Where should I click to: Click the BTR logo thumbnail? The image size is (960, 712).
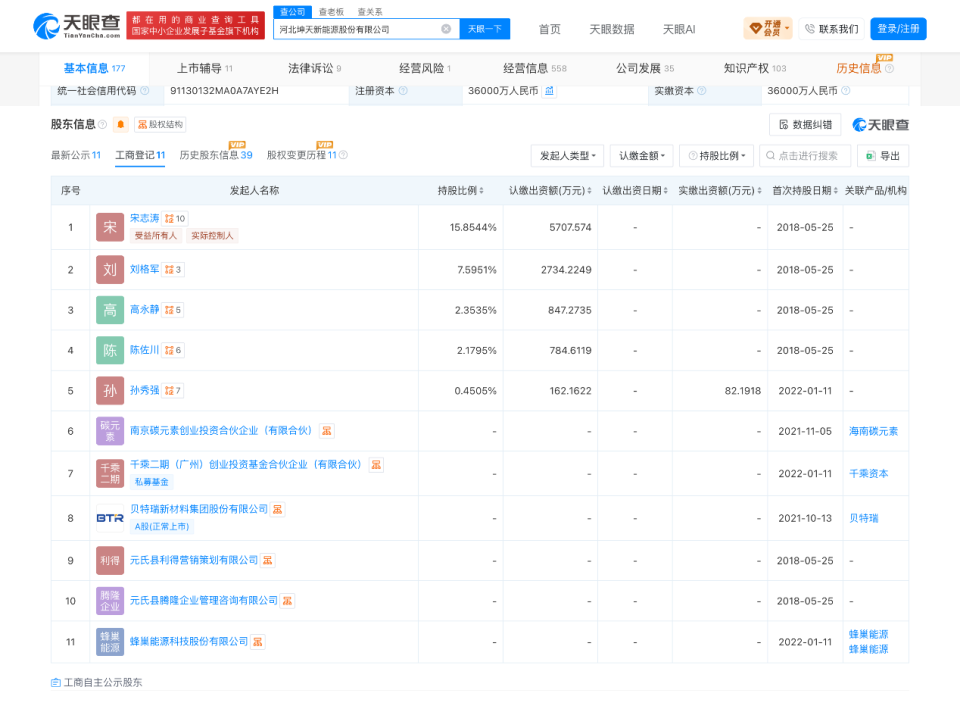110,518
